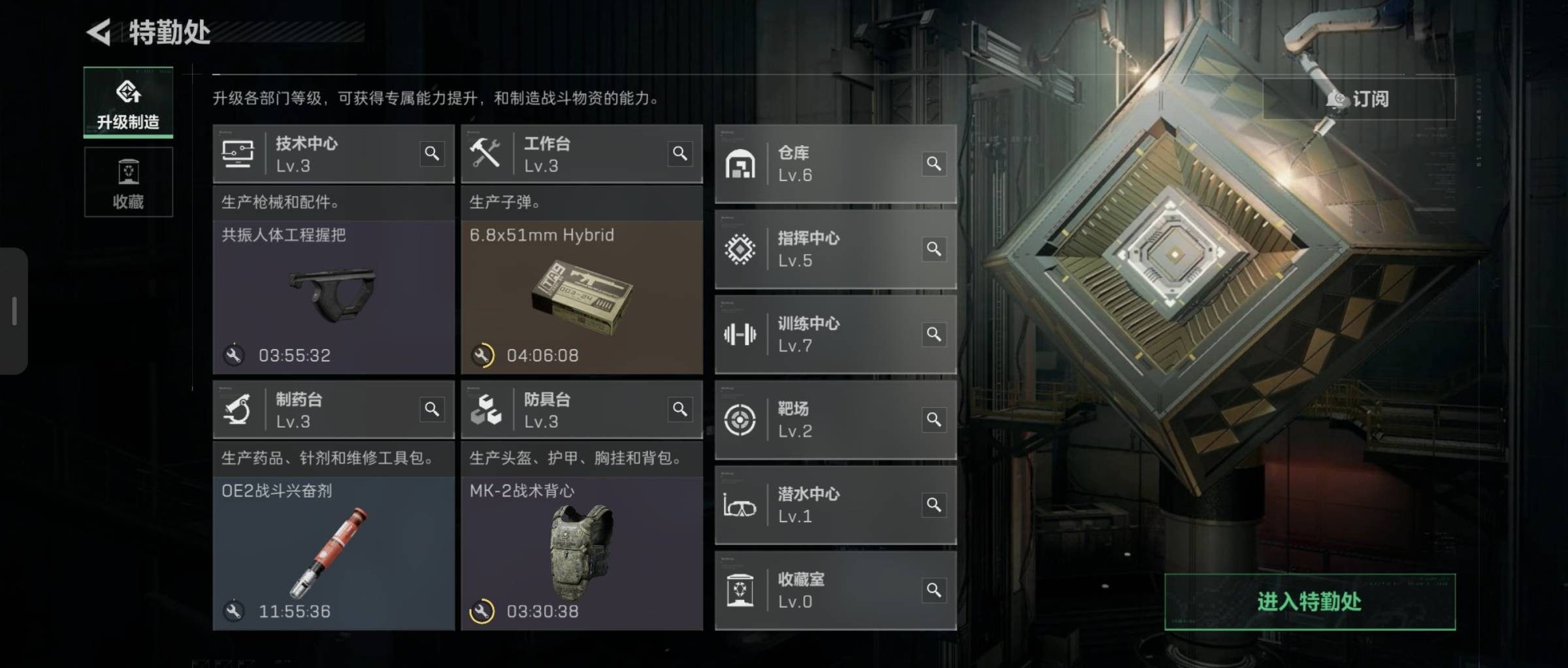
Task: Select the 共振人体工程握把 production item
Action: (334, 297)
